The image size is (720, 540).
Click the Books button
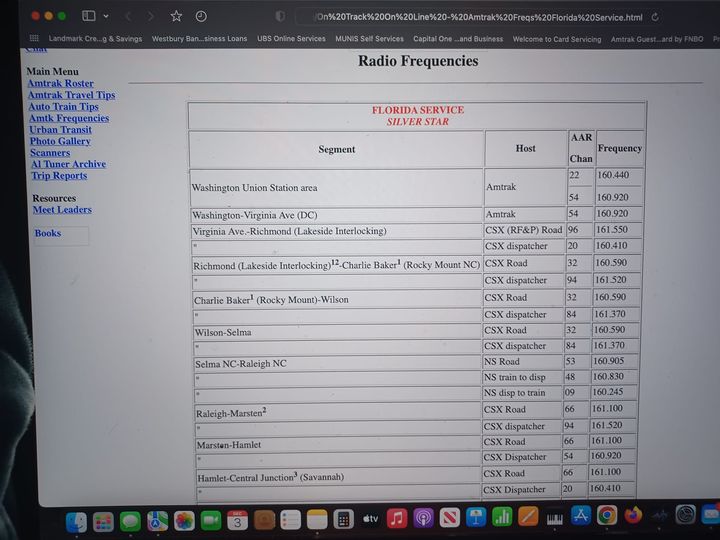[x=60, y=235]
